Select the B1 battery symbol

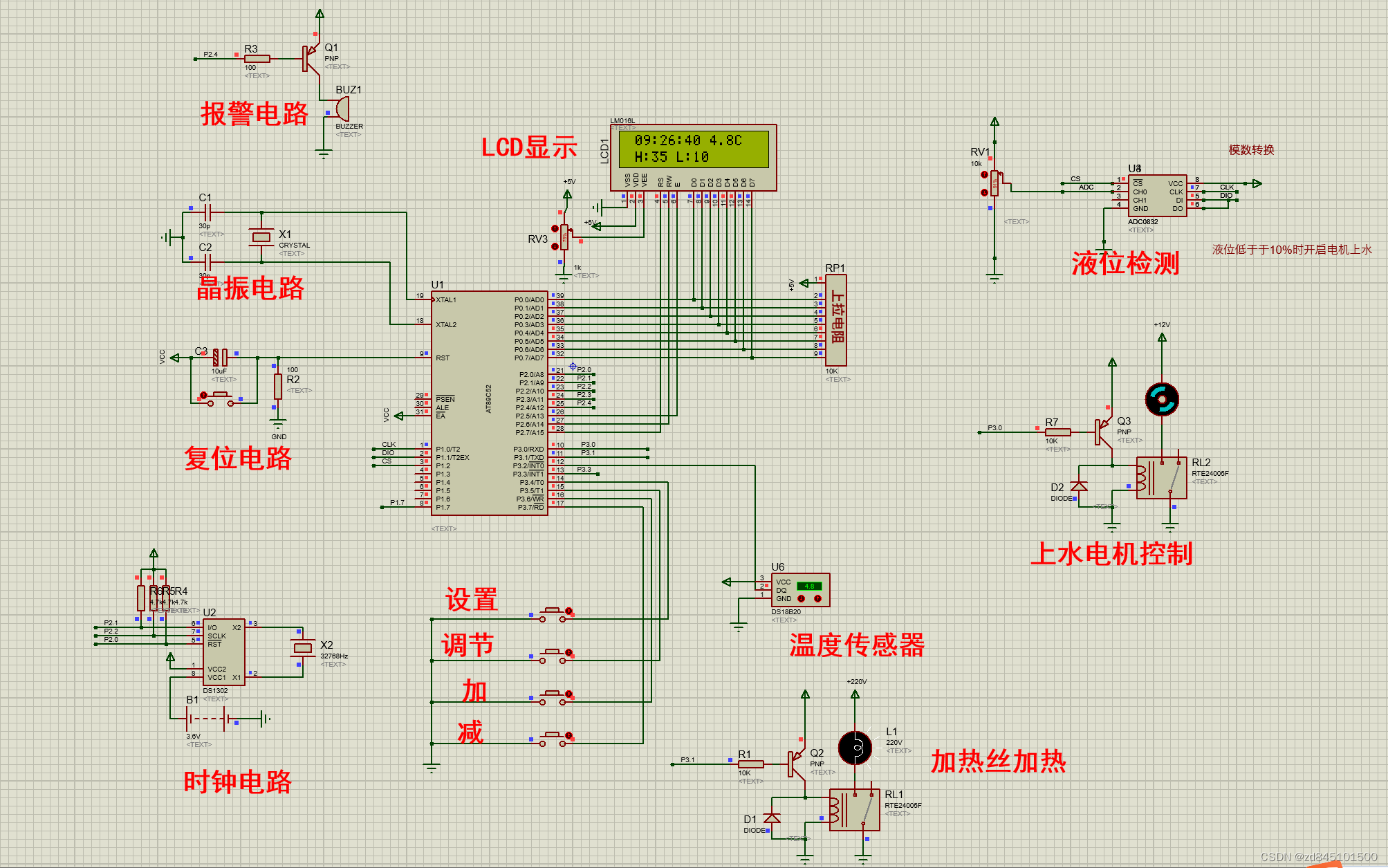(x=207, y=719)
